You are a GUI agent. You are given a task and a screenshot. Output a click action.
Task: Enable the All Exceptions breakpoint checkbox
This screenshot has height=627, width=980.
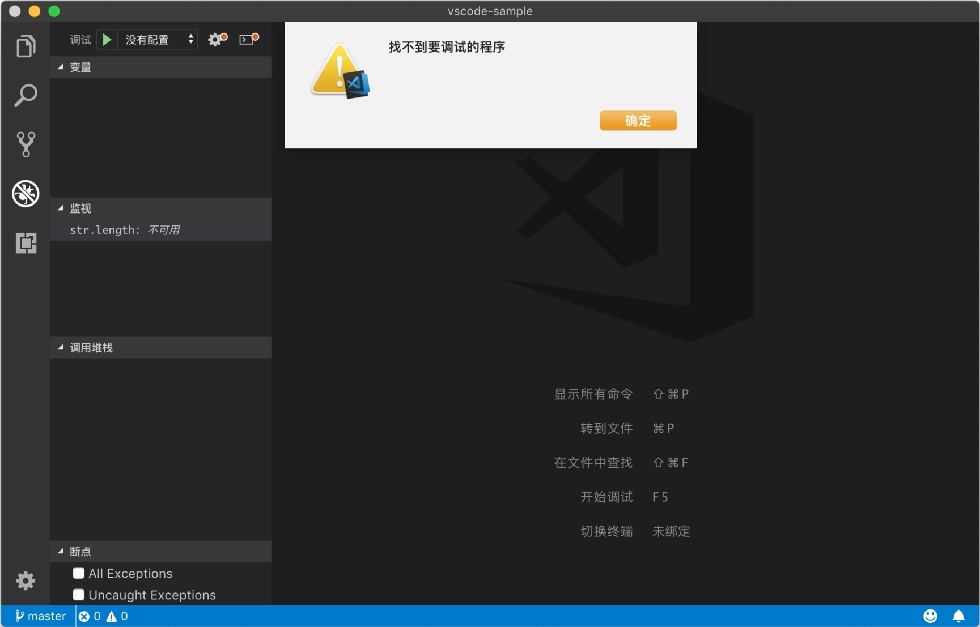pyautogui.click(x=78, y=573)
